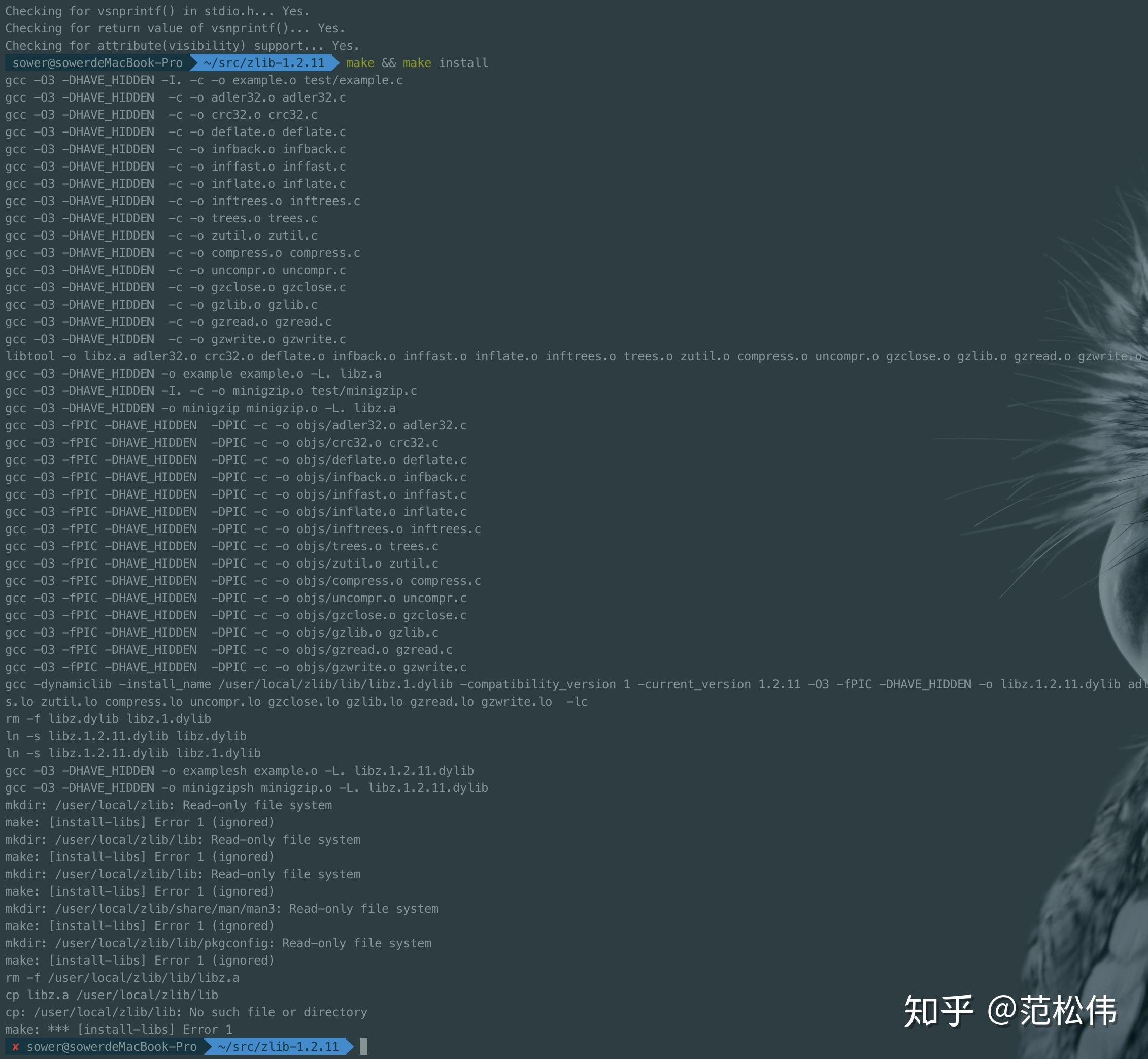Click the 'mkdir: /user/local/zlib: Read-only file system' line

(x=168, y=805)
